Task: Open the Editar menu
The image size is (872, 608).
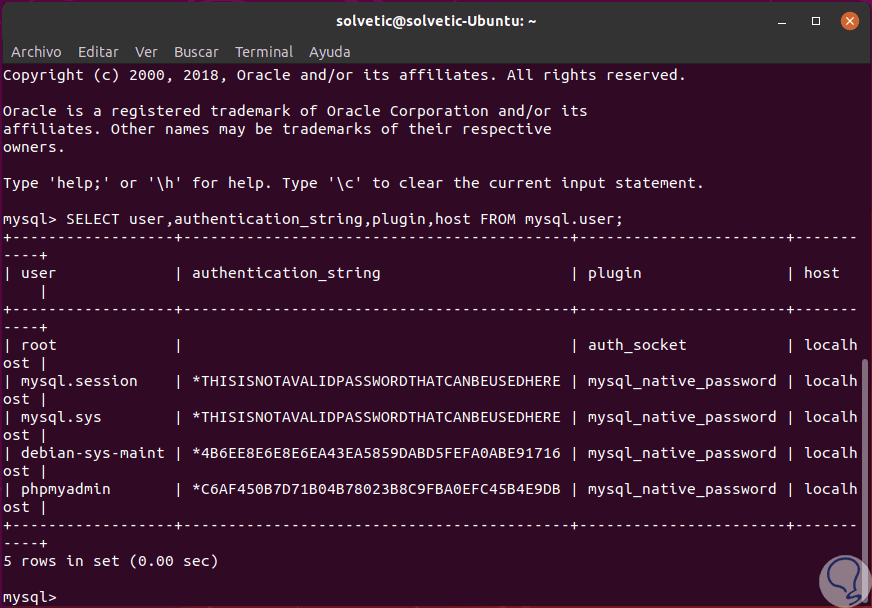Action: click(98, 52)
